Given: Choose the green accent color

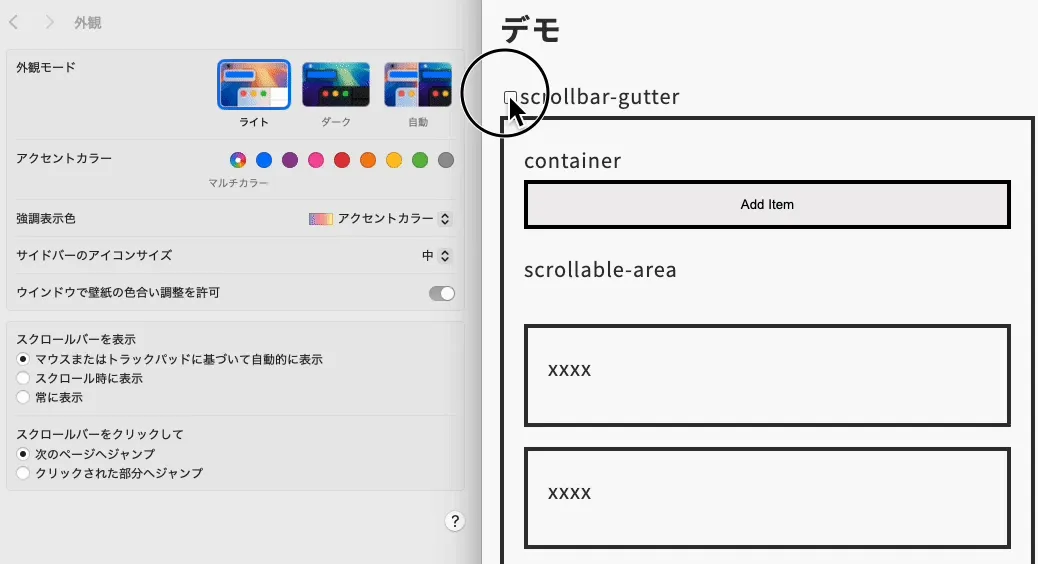Looking at the screenshot, I should point(420,160).
